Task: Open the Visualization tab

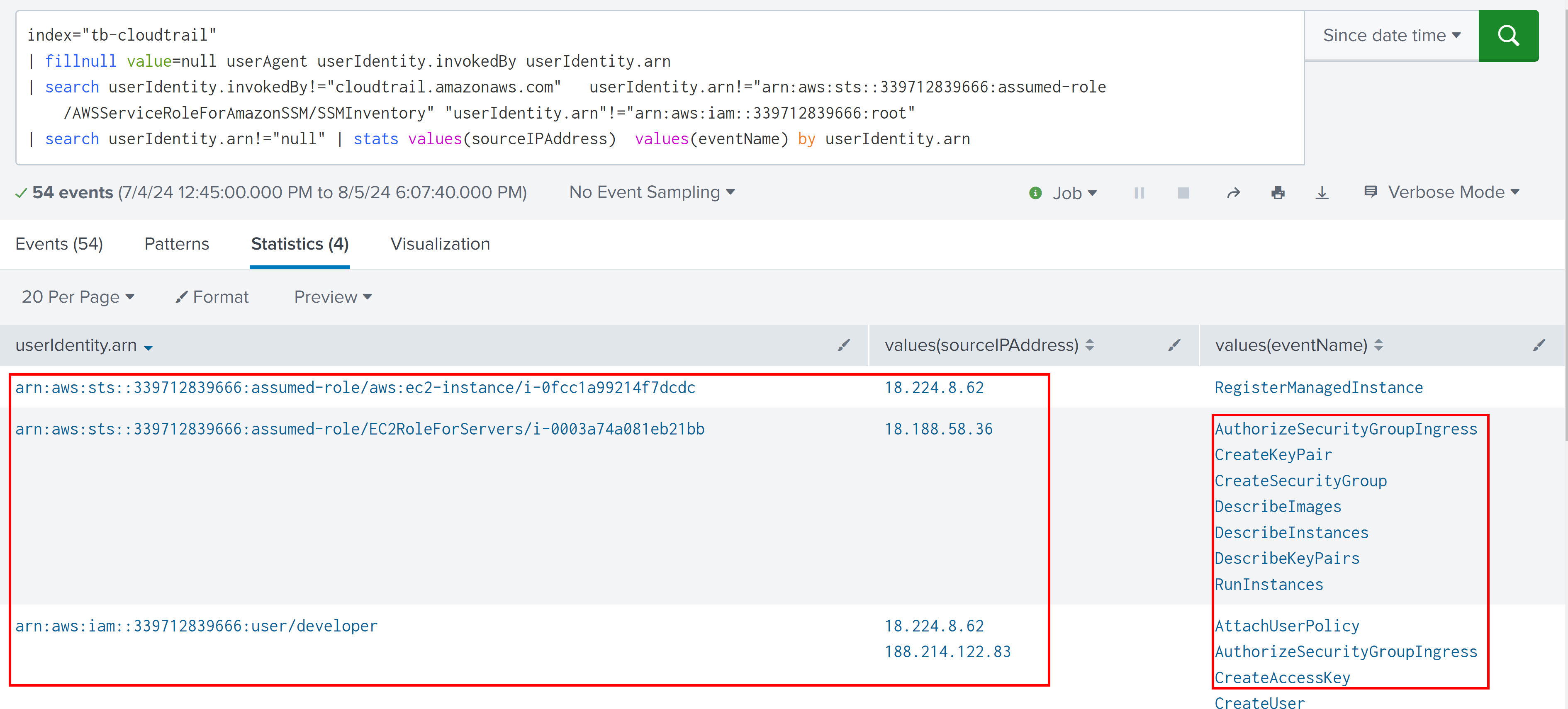Action: point(439,244)
